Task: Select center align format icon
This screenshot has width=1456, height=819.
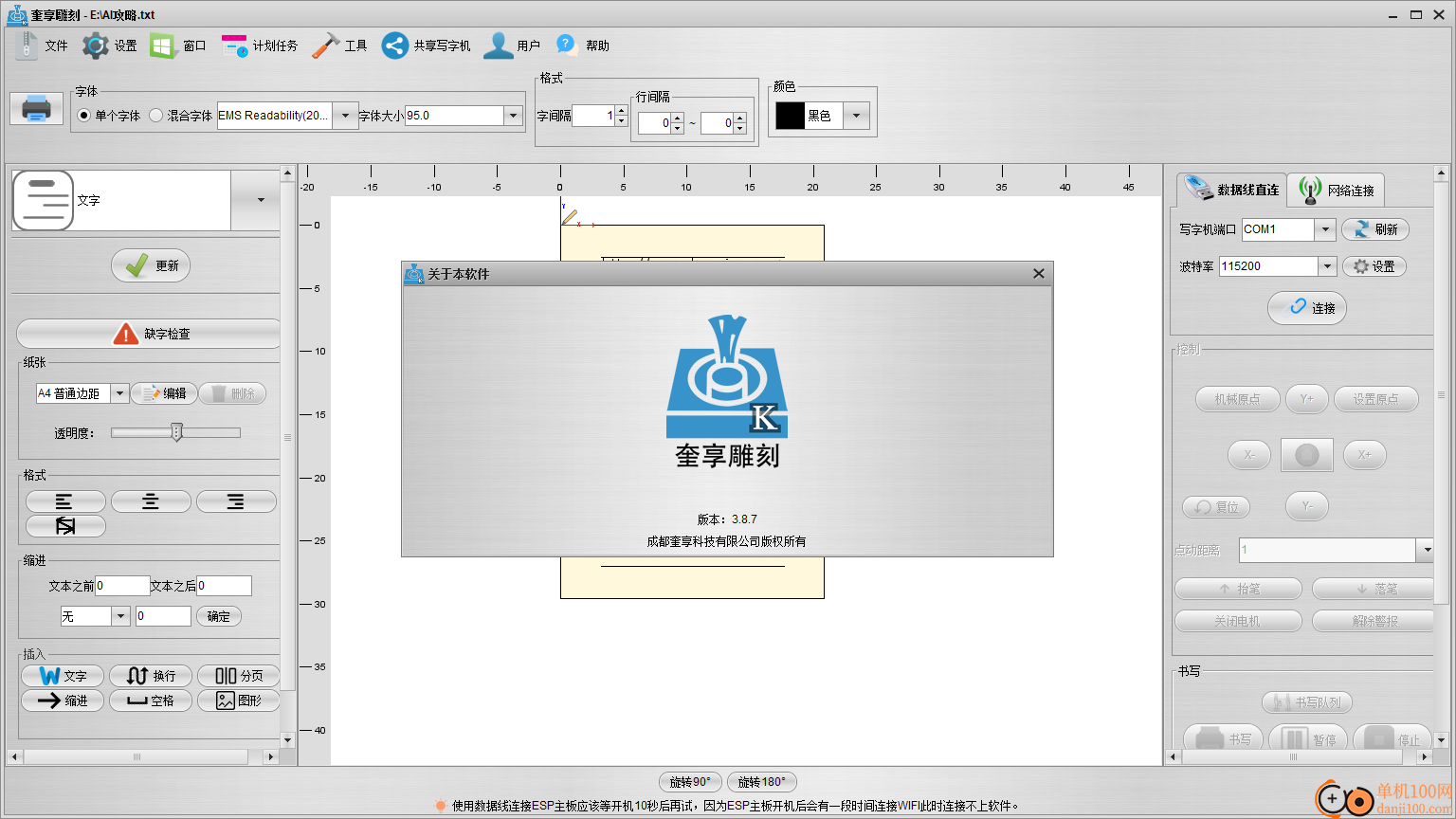Action: coord(151,501)
